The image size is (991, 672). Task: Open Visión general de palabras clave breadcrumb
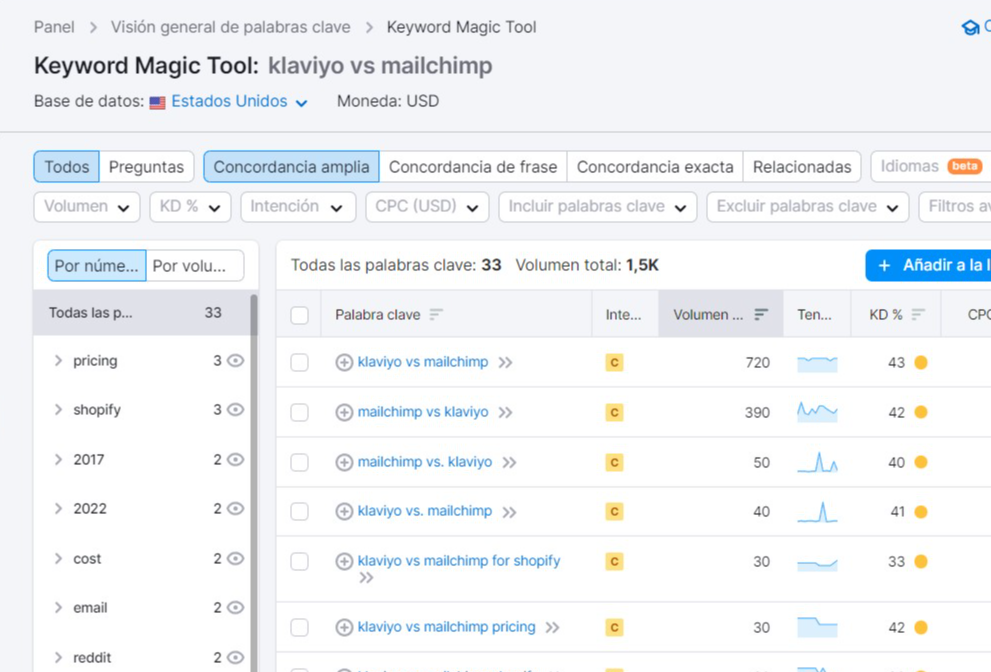(x=231, y=27)
